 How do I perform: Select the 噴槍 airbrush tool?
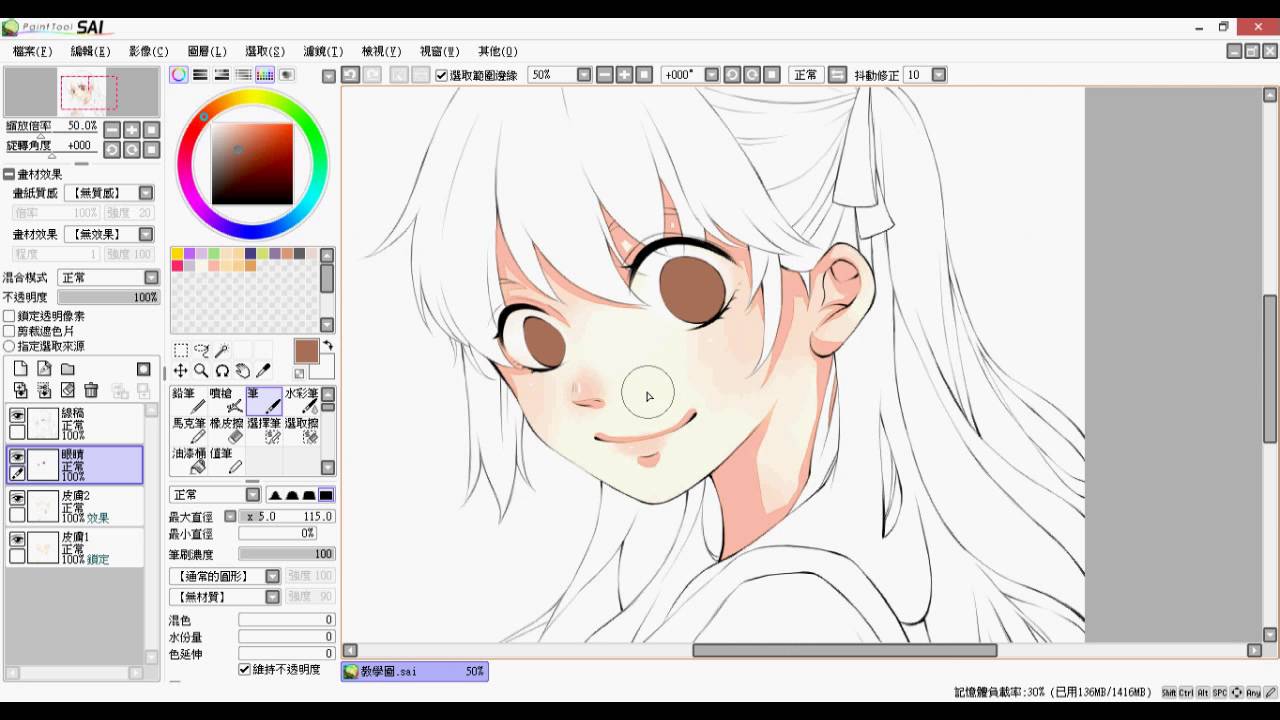point(226,401)
